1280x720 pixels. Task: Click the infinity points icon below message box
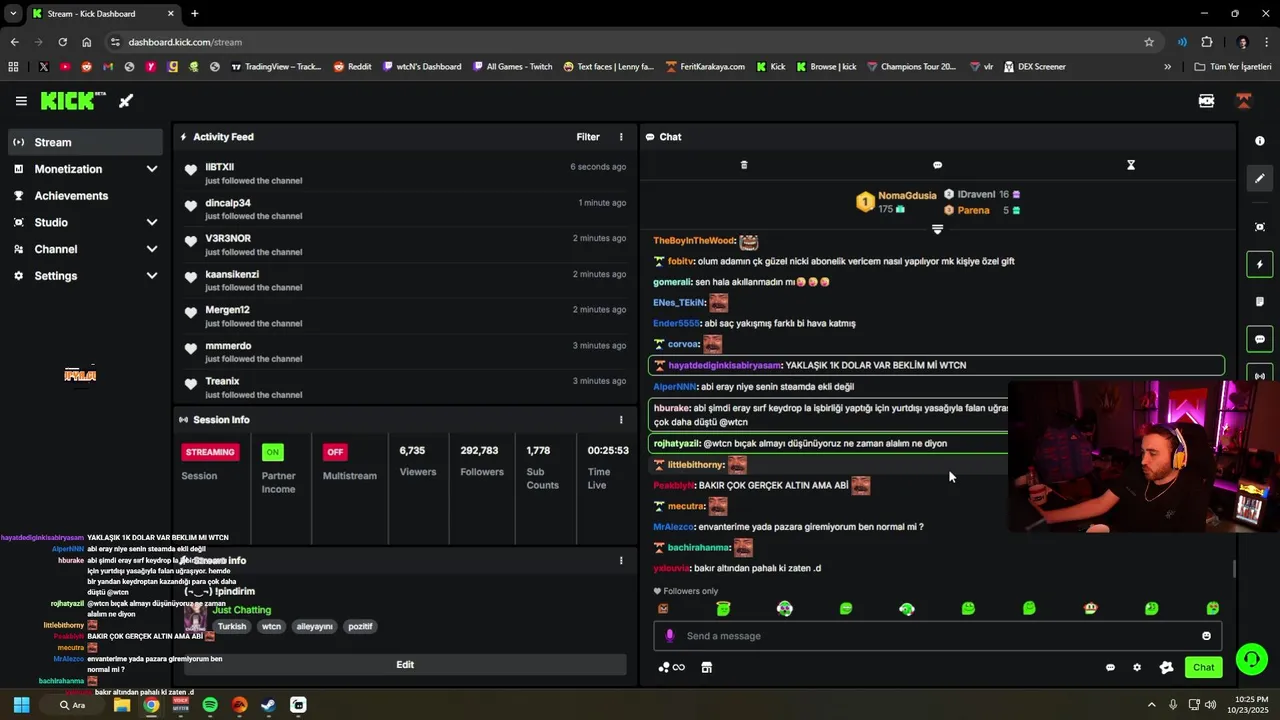672,667
